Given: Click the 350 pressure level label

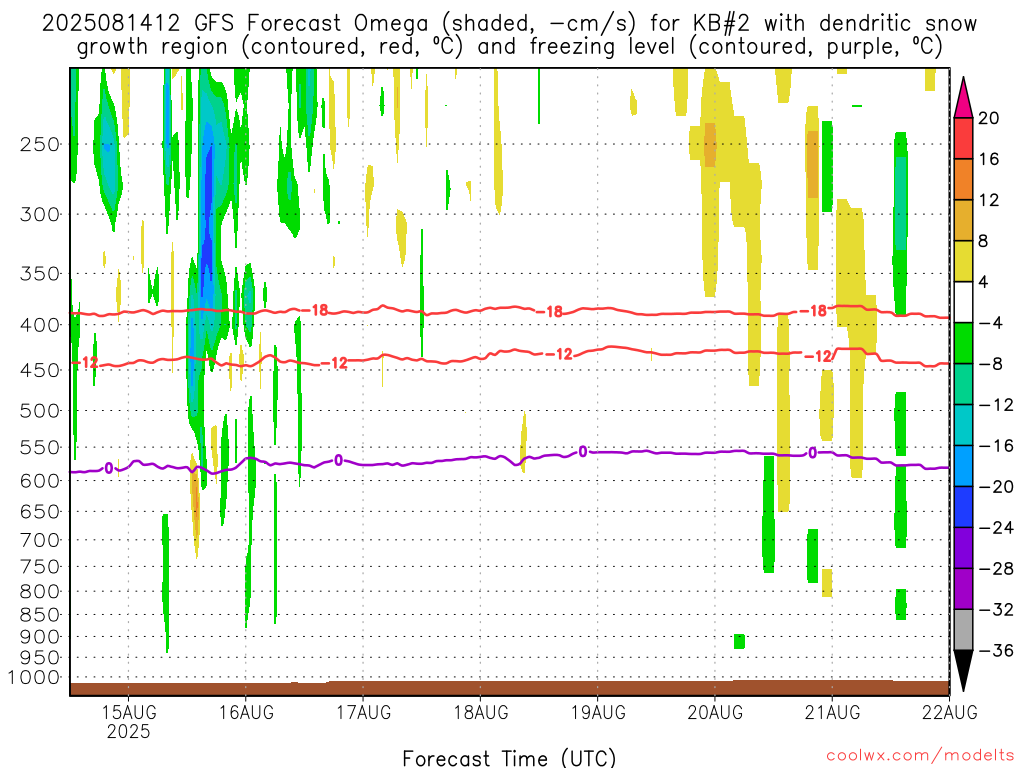Looking at the screenshot, I should click(40, 274).
